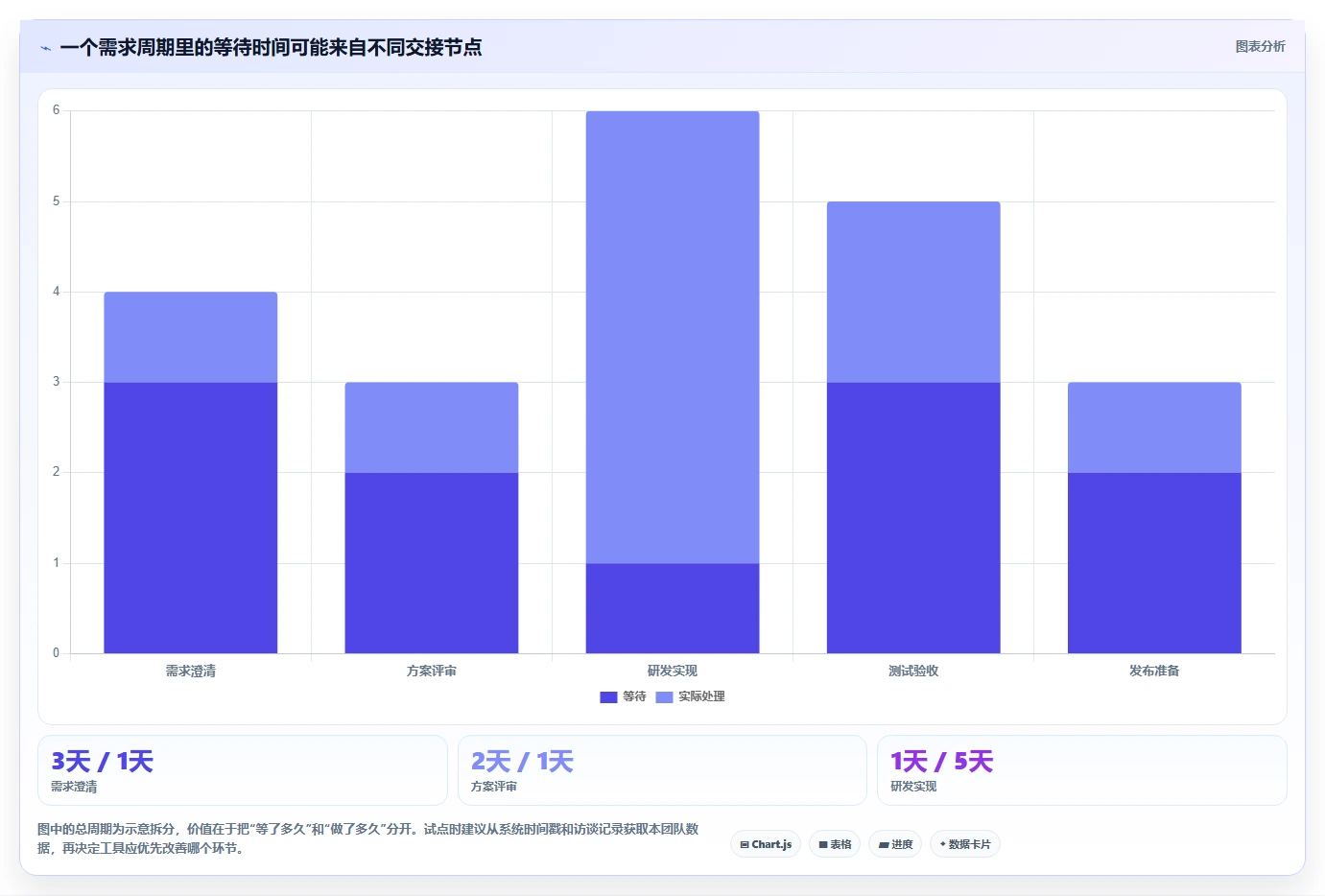Click the light 实际处理 segment of 方案评审 bar
1325x896 pixels.
(x=432, y=428)
